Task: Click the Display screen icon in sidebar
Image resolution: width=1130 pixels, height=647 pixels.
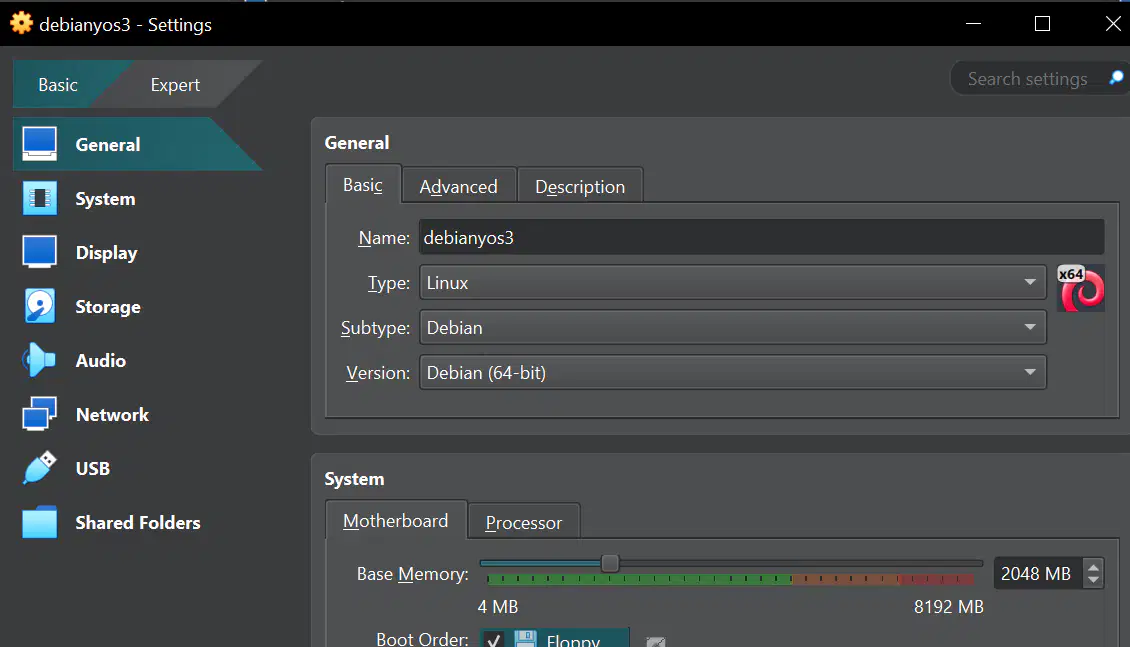Action: [x=40, y=252]
